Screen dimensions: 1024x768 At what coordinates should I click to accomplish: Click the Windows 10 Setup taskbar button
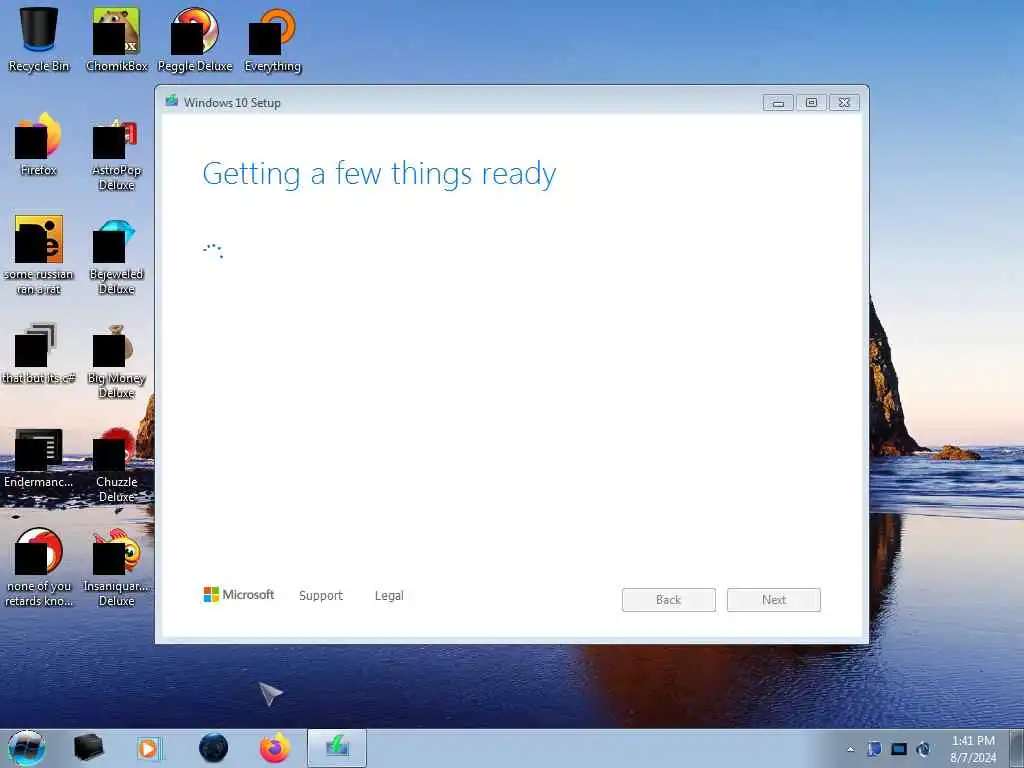pos(337,748)
